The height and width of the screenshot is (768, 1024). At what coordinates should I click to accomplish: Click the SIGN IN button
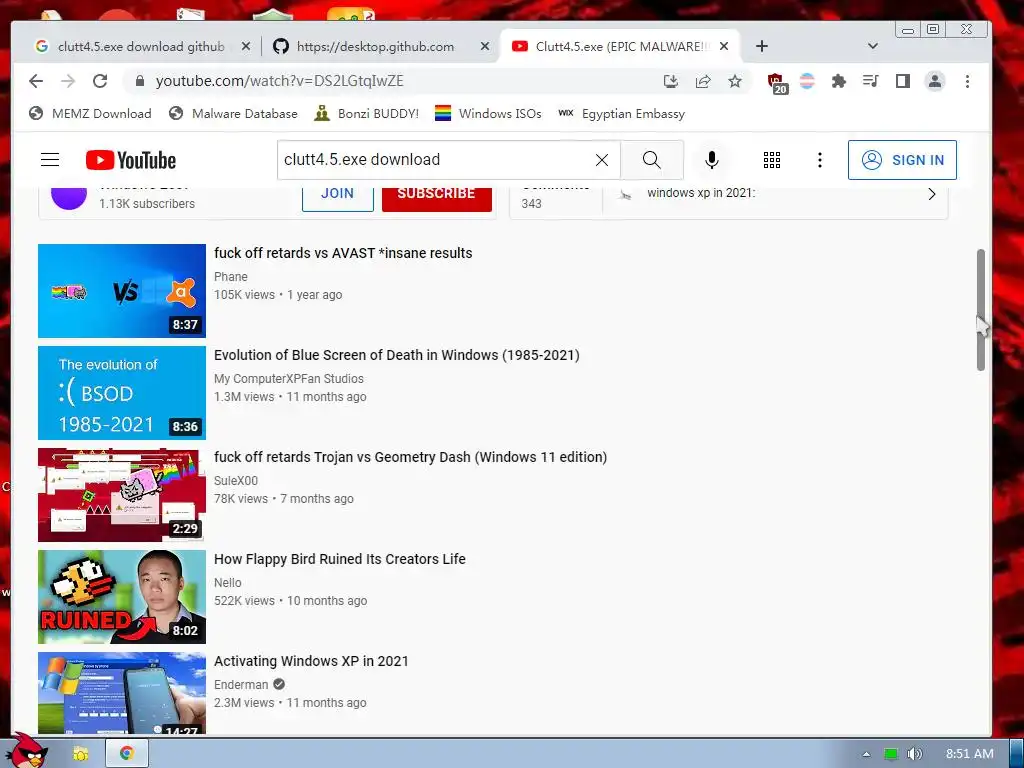click(903, 160)
